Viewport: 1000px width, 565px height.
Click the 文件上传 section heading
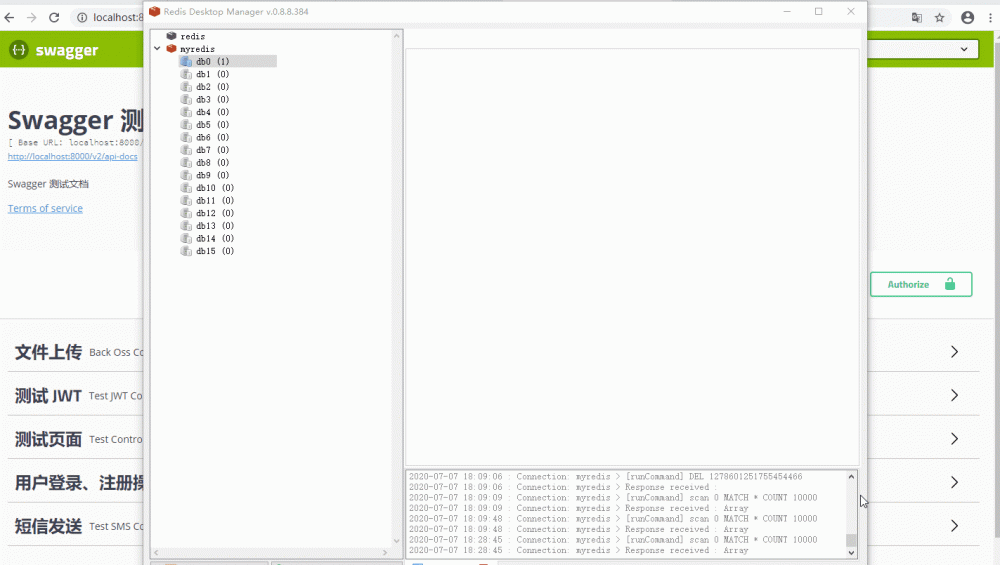[48, 352]
